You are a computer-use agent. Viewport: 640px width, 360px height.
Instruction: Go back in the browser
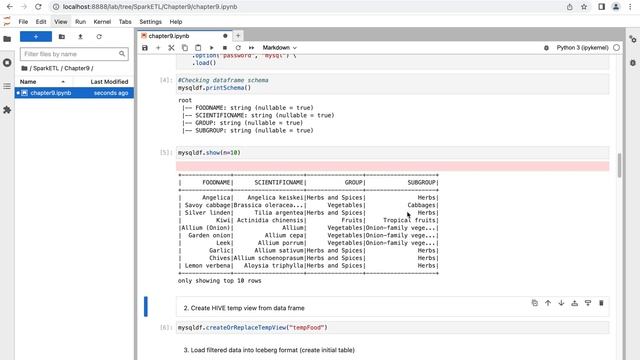click(x=9, y=7)
